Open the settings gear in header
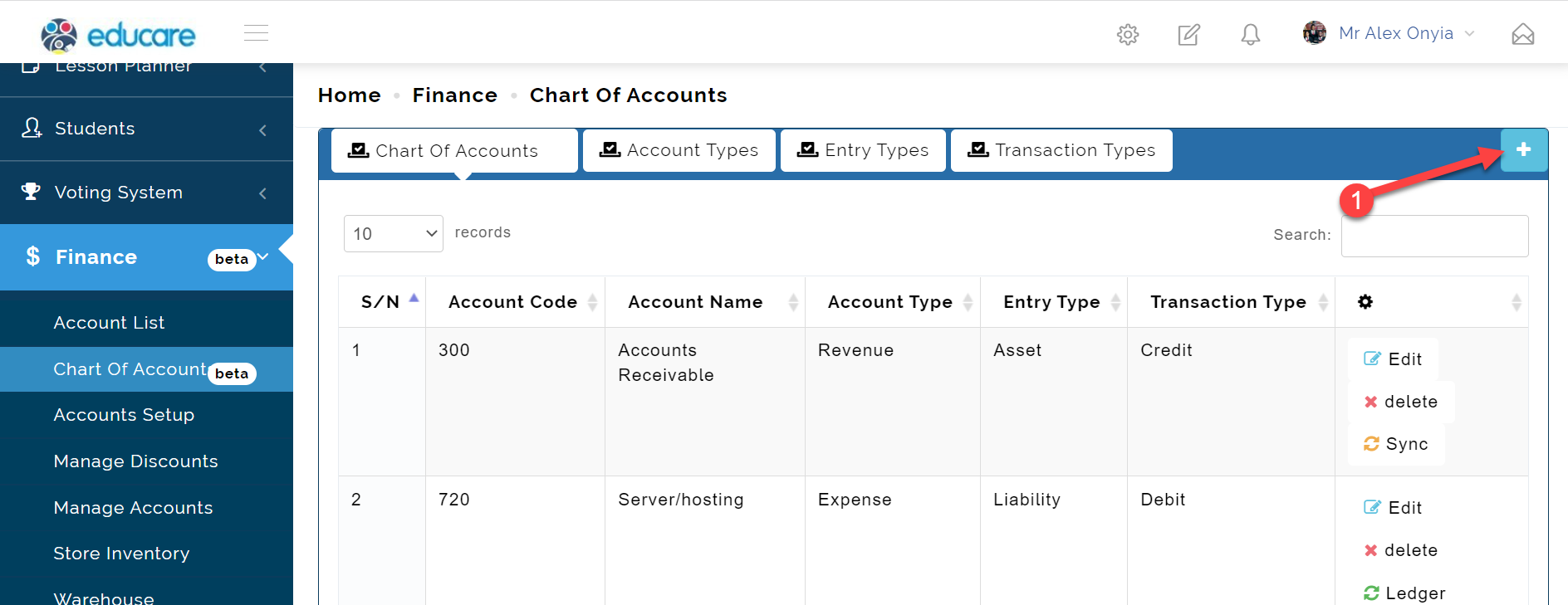 (x=1128, y=34)
